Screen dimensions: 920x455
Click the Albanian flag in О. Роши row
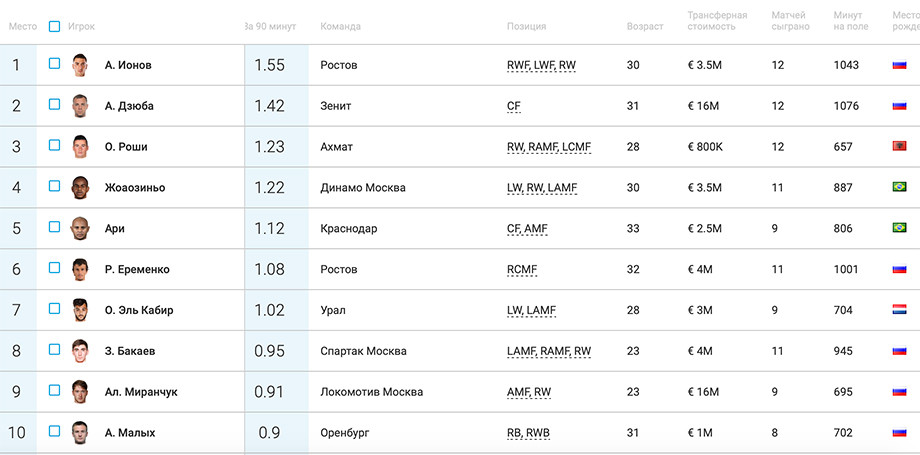coord(899,146)
